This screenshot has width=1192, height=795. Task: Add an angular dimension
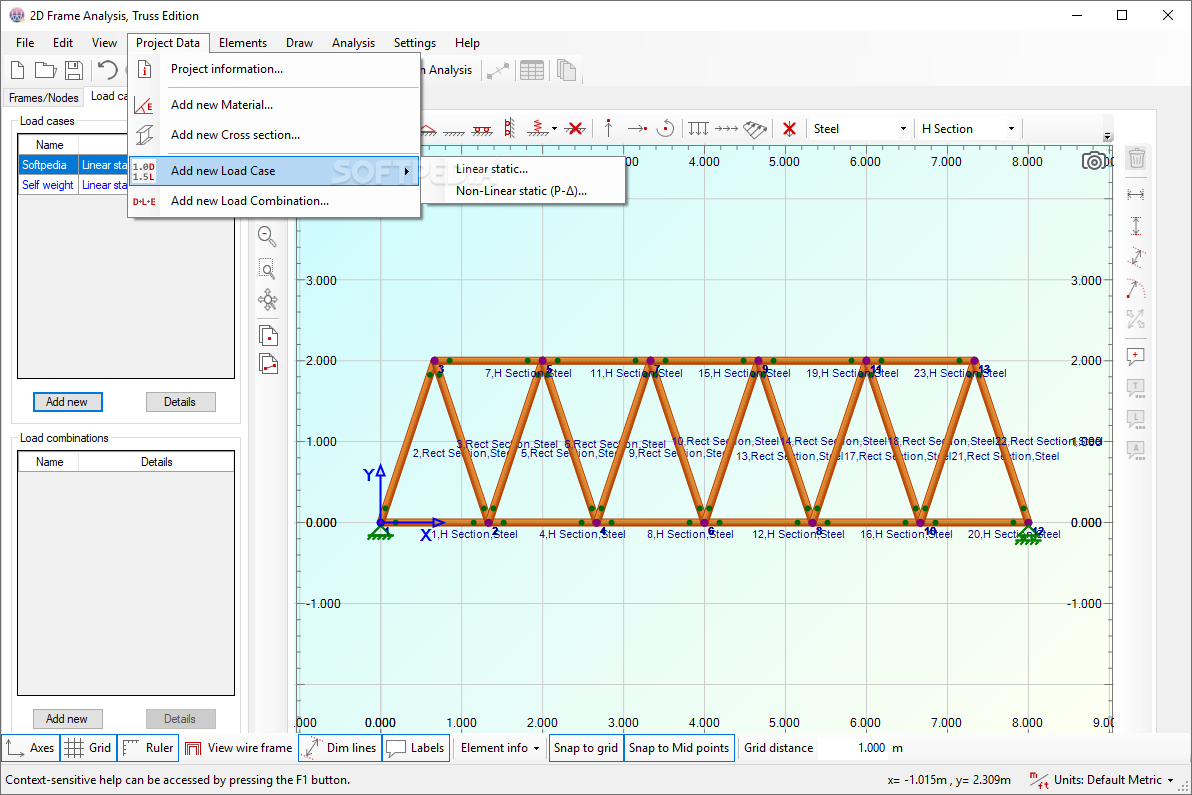(1136, 289)
